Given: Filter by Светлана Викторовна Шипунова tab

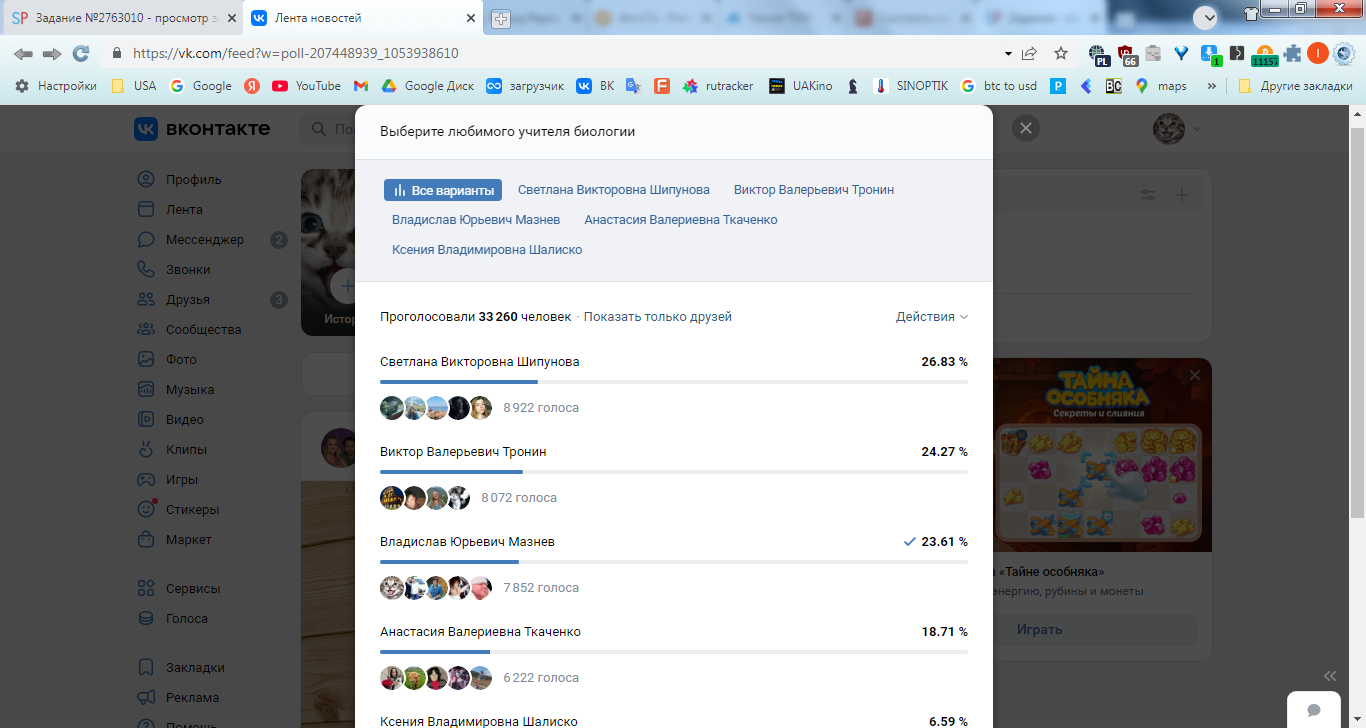Looking at the screenshot, I should coord(614,190).
